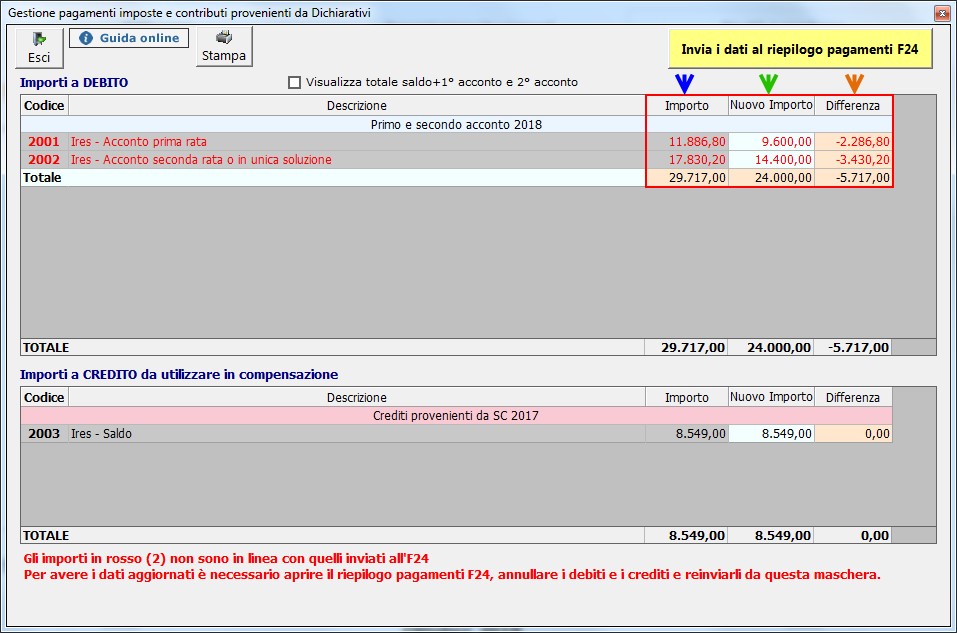Click the debit table Nuovo Importo column header
This screenshot has width=957, height=633.
[x=771, y=105]
